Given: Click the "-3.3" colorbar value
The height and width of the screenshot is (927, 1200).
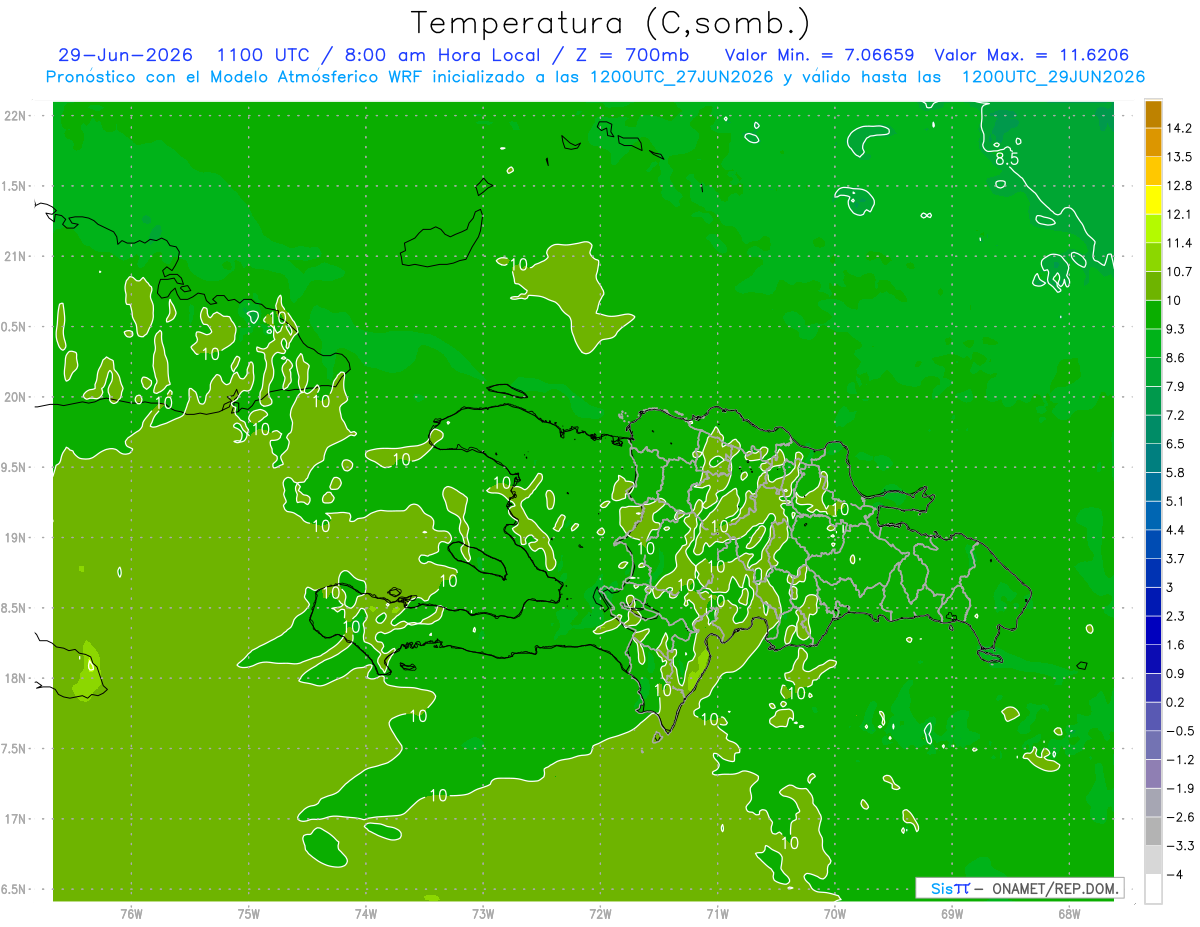Looking at the screenshot, I should tap(1179, 846).
